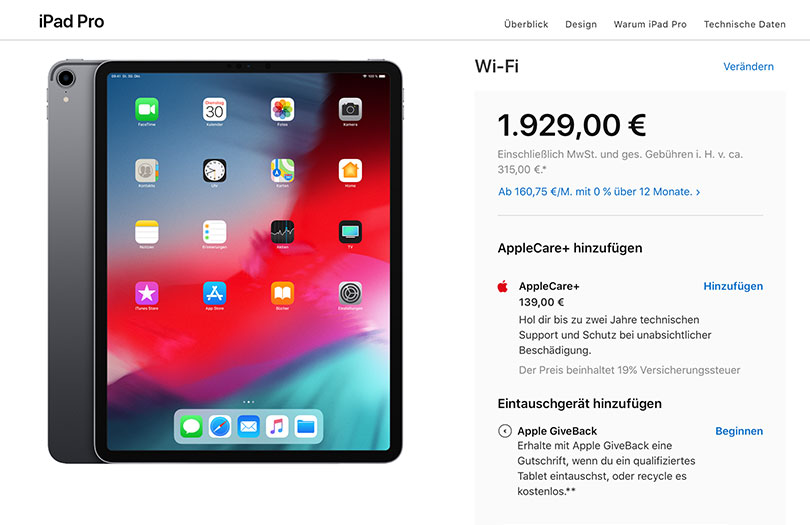810x525 pixels.
Task: Tap the Settings gear app icon
Action: 350,293
